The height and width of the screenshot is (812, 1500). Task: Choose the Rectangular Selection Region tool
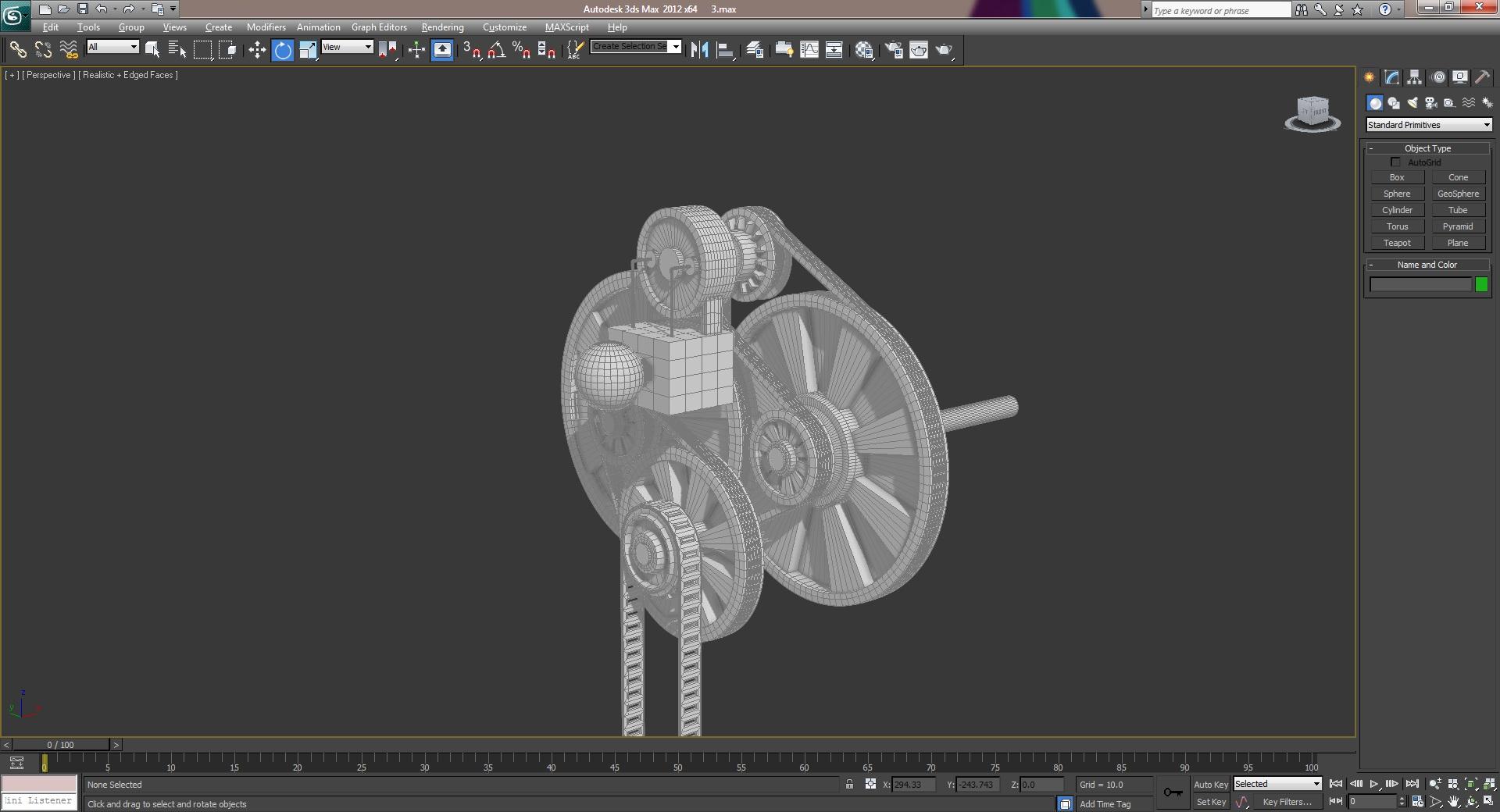pyautogui.click(x=202, y=50)
